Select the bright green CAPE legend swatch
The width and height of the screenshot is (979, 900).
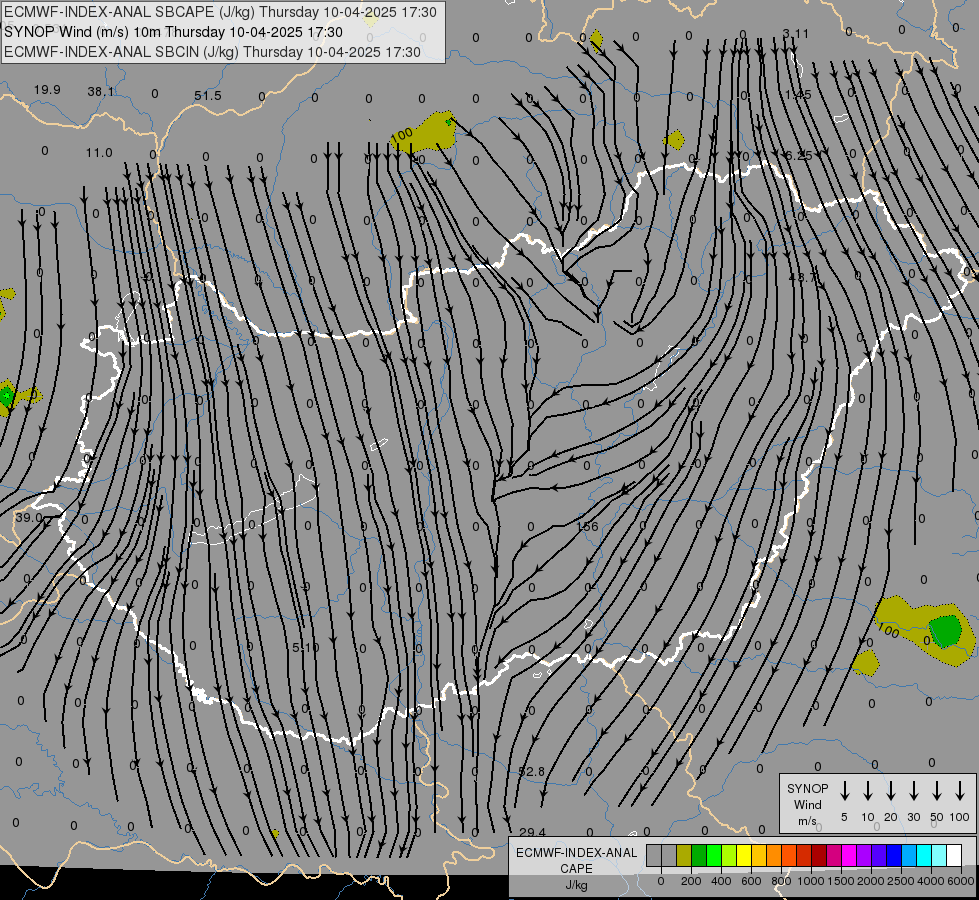[x=714, y=855]
